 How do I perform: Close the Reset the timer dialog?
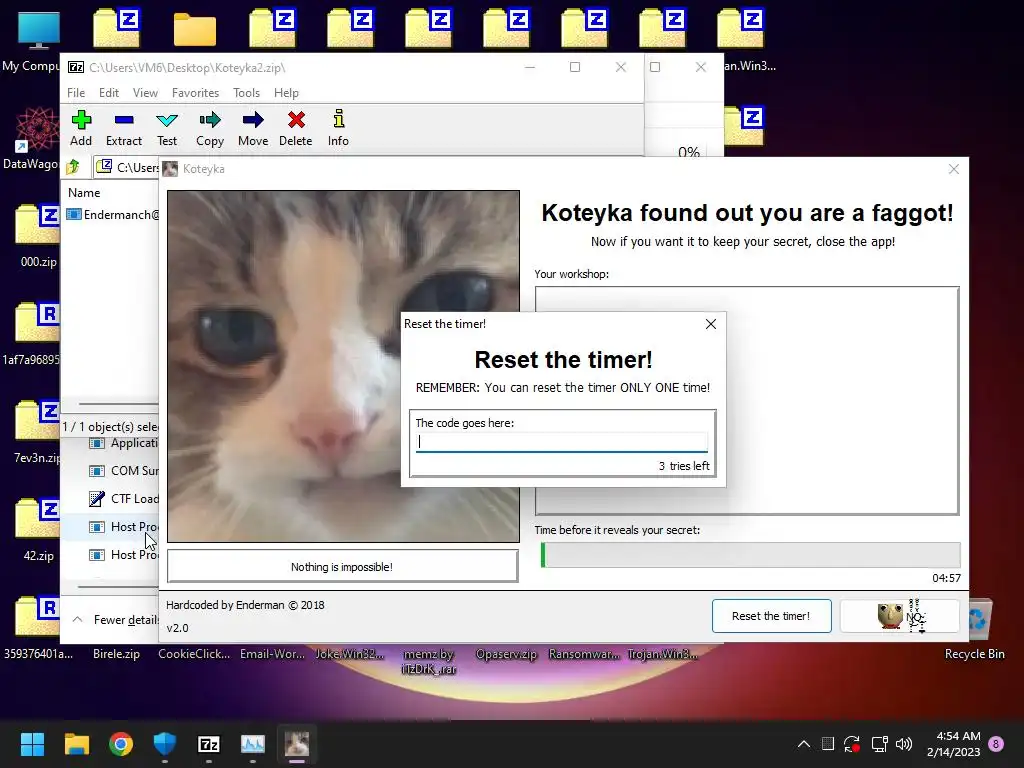coord(711,325)
